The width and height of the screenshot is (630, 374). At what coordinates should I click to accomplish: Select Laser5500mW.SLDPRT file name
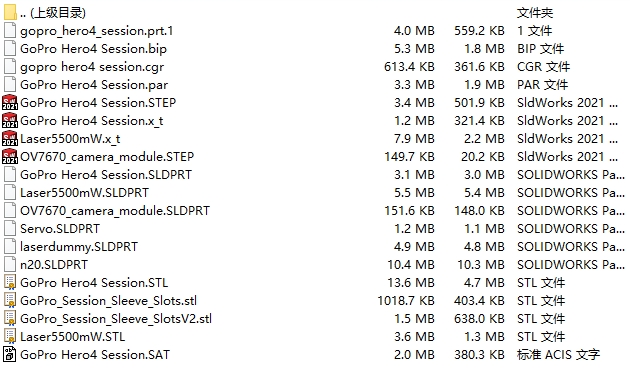[84, 193]
